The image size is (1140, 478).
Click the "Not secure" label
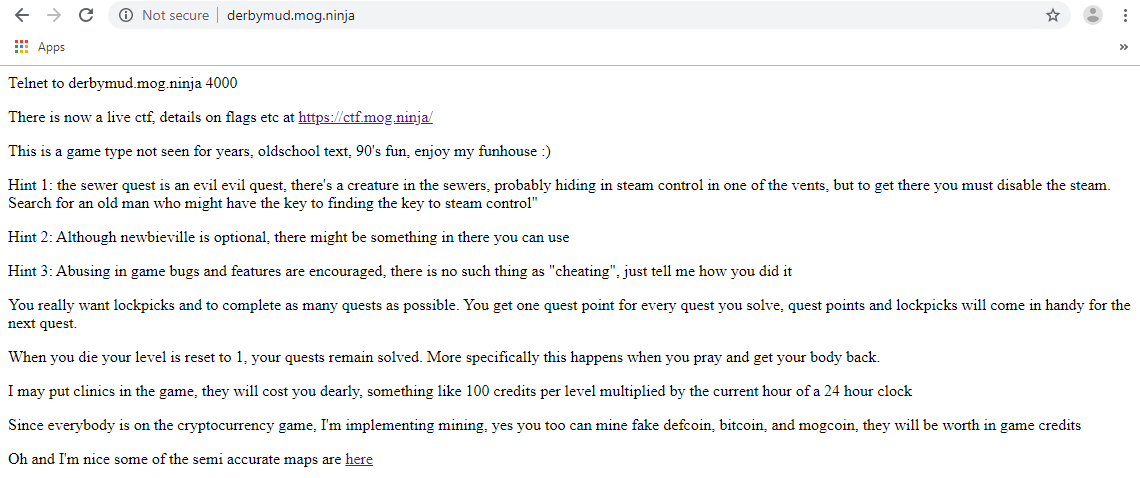(175, 15)
